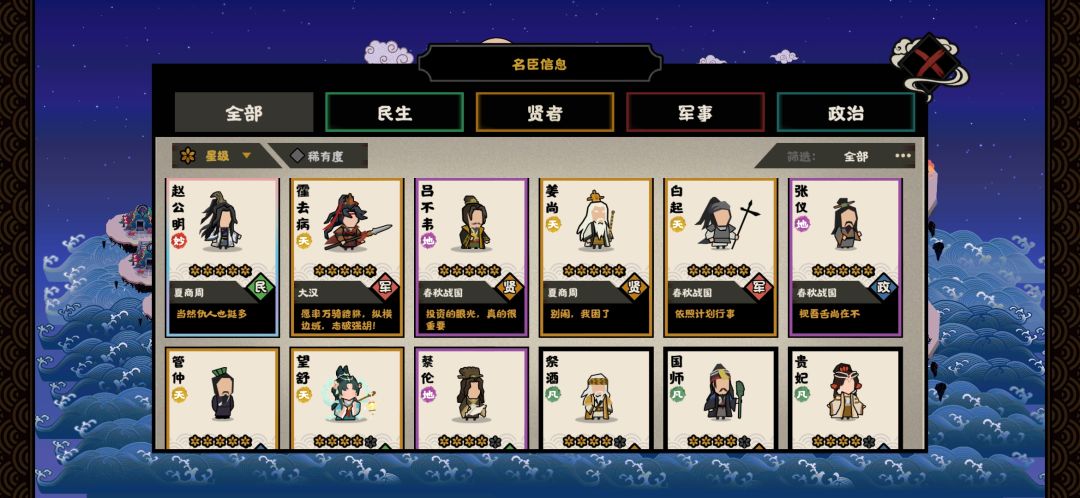The width and height of the screenshot is (1080, 498).
Task: Toggle sorting by 稀有度
Action: 318,156
